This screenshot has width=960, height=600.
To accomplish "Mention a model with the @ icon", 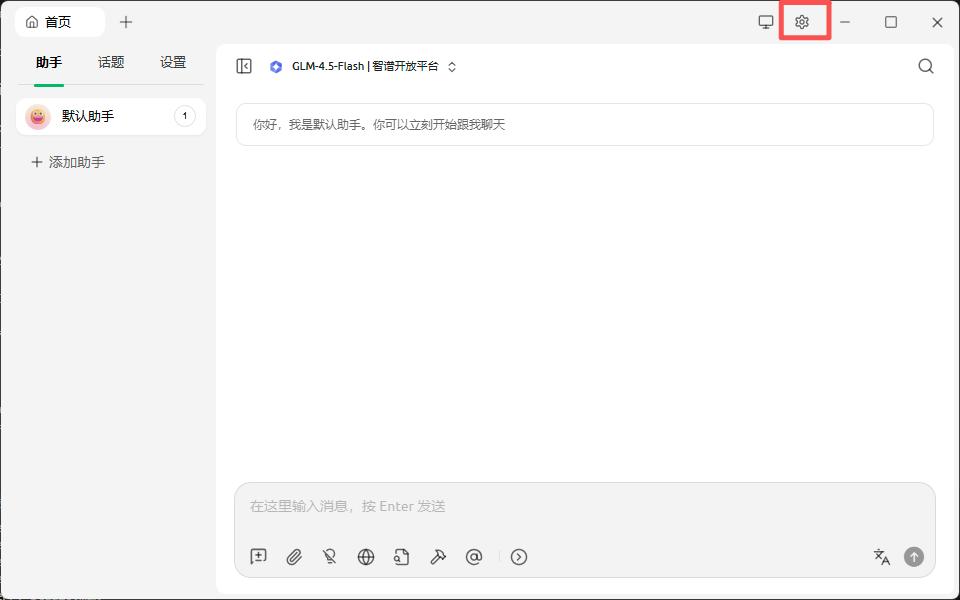I will coord(474,557).
